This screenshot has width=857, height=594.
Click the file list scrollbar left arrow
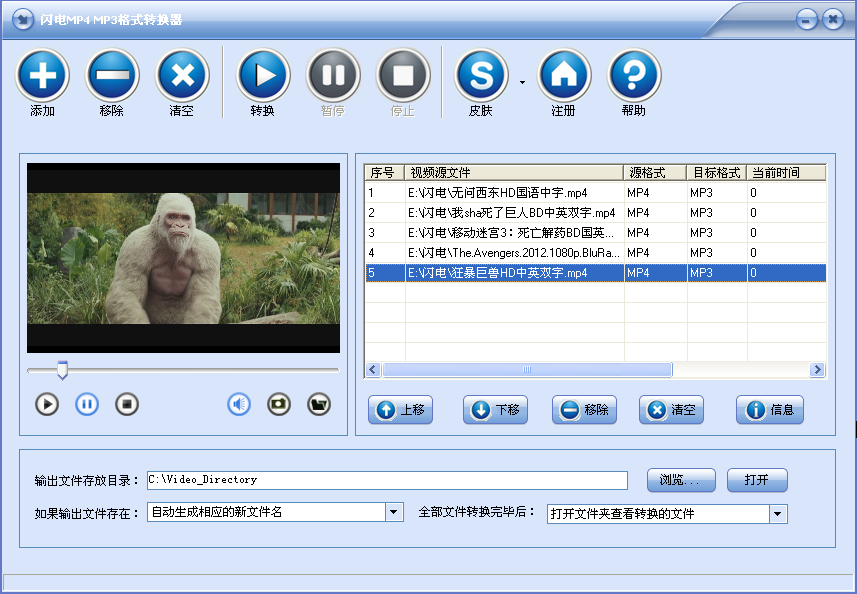pyautogui.click(x=373, y=370)
